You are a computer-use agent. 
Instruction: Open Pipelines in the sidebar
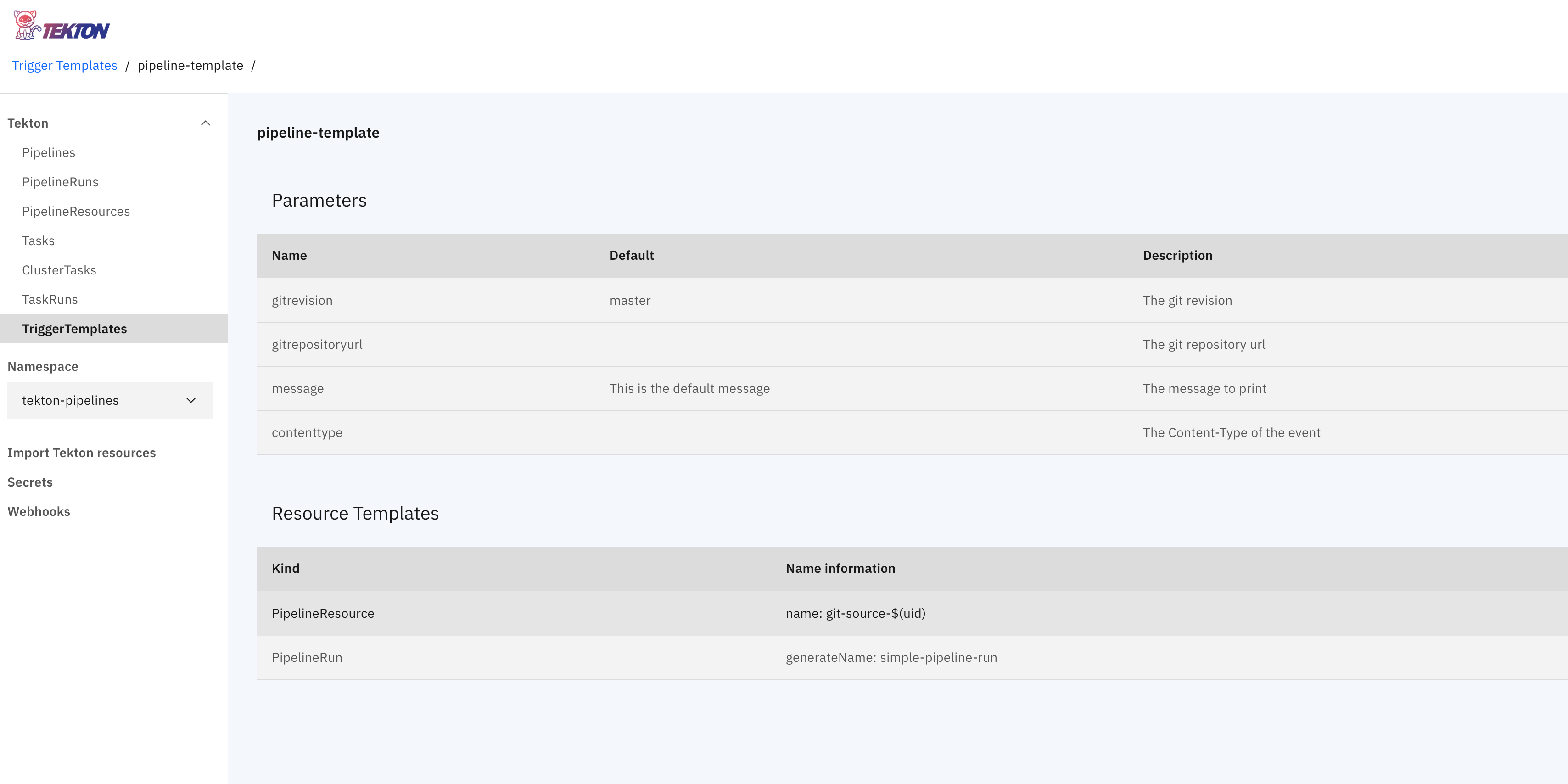[x=49, y=153]
